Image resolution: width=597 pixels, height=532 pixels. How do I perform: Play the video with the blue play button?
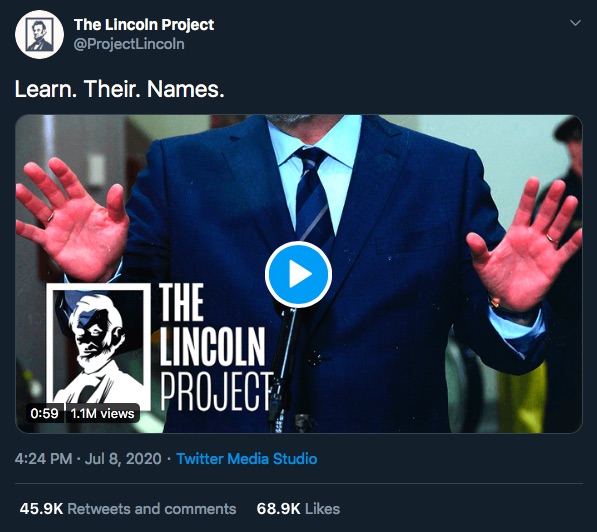(298, 274)
